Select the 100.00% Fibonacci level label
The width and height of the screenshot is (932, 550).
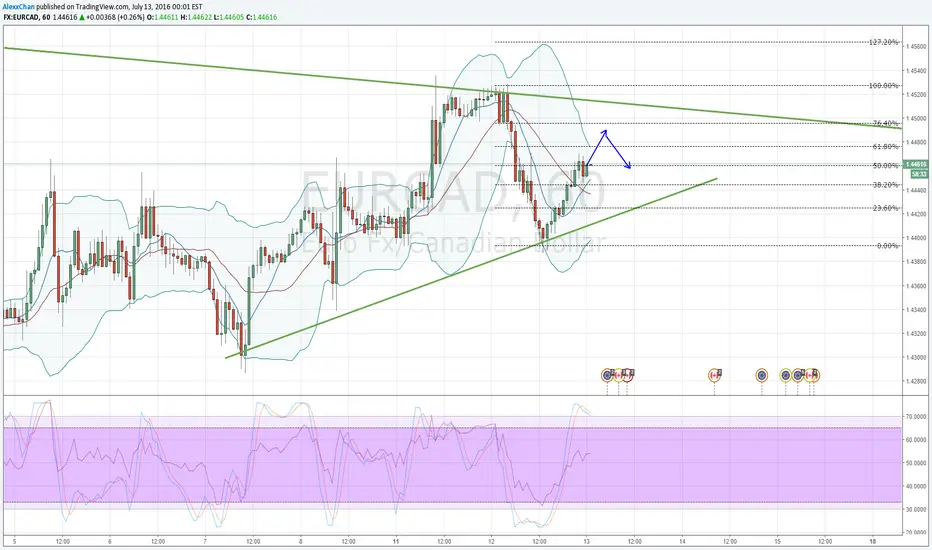tap(884, 86)
